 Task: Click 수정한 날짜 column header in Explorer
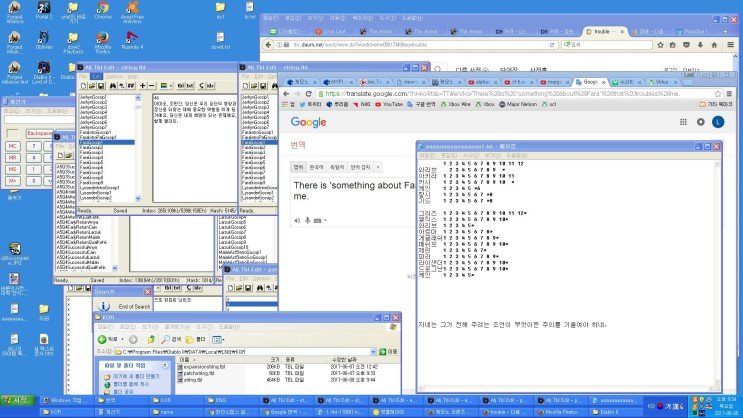(x=344, y=360)
